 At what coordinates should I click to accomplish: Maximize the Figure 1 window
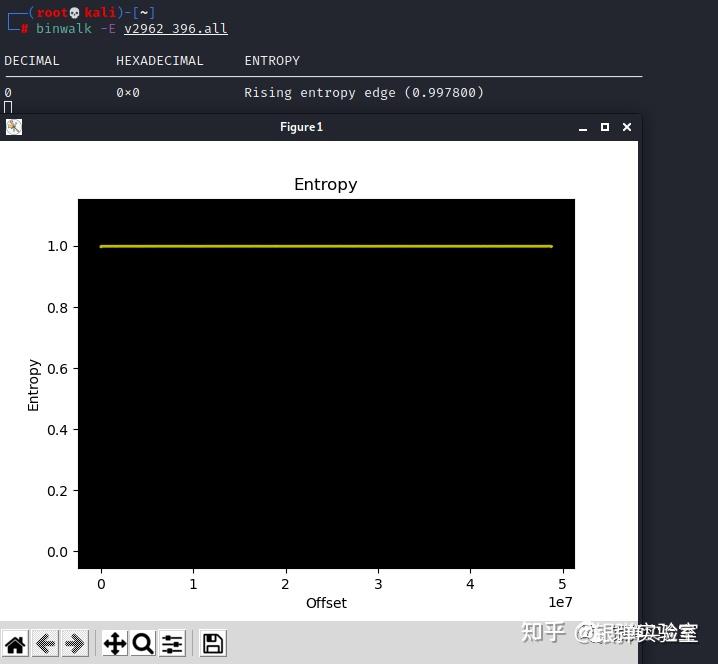tap(605, 127)
